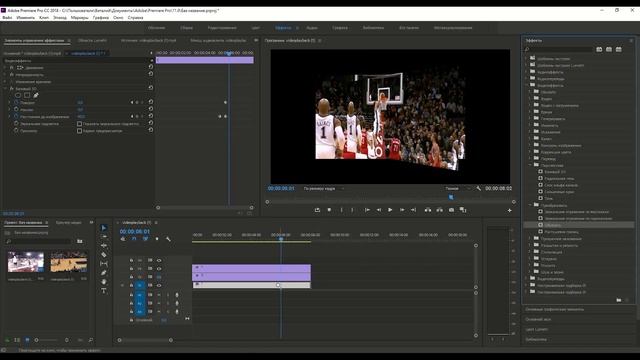Create new custom bin in Effects panel

(x=619, y=300)
